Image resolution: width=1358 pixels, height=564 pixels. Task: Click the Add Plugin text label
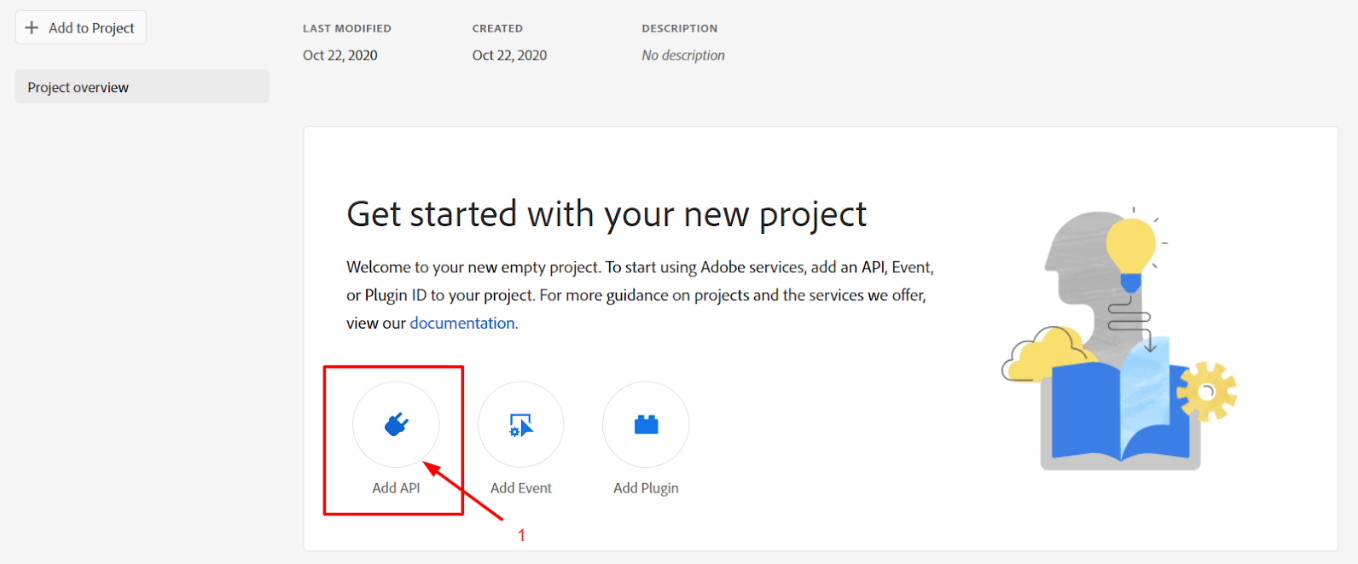[646, 488]
